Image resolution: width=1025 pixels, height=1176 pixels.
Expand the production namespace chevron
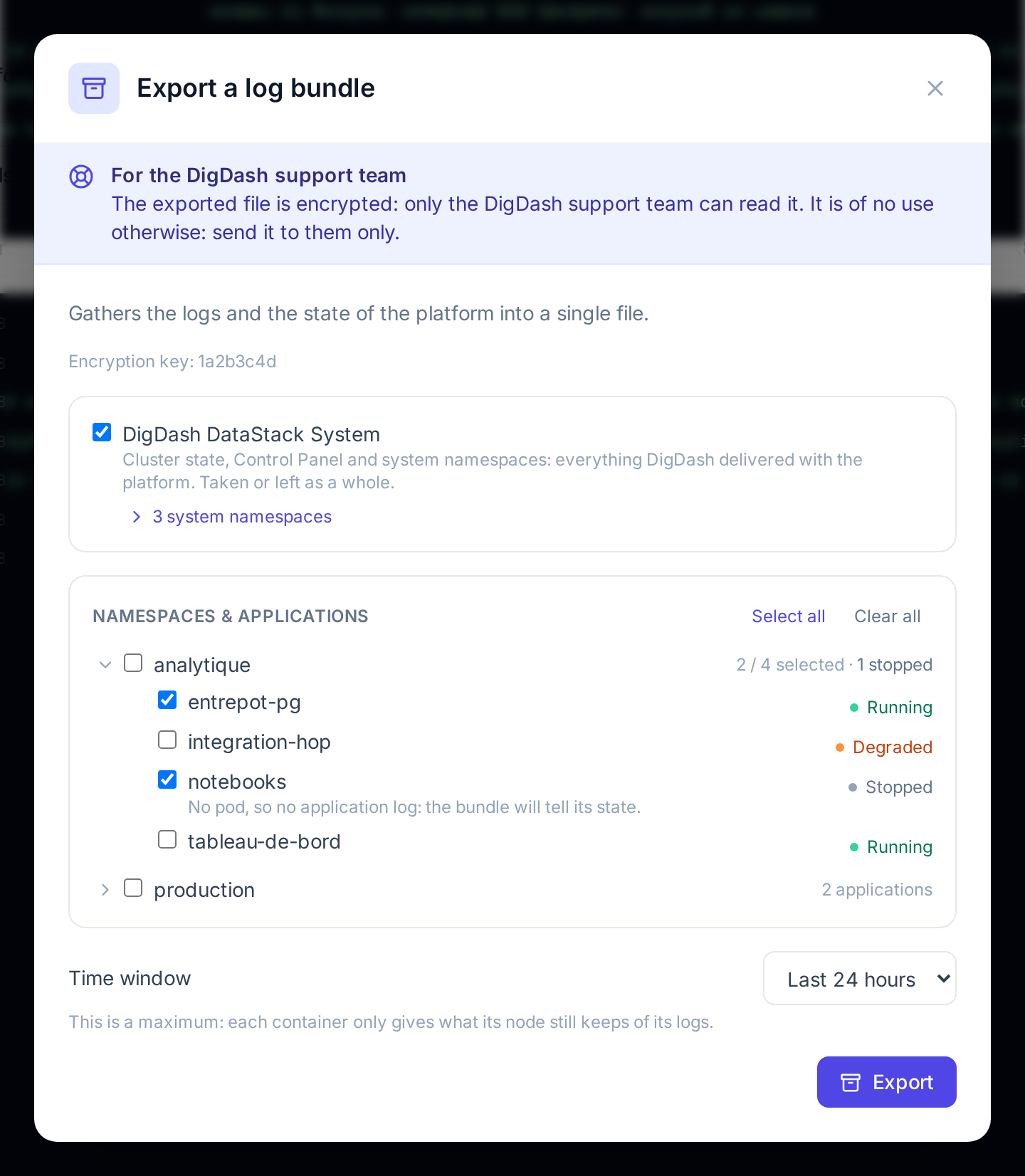[105, 890]
